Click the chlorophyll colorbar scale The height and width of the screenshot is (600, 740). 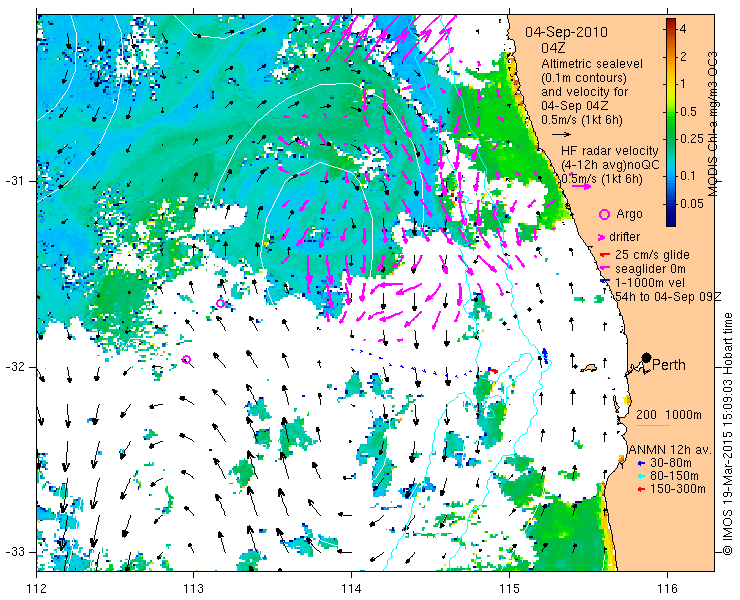coord(671,123)
